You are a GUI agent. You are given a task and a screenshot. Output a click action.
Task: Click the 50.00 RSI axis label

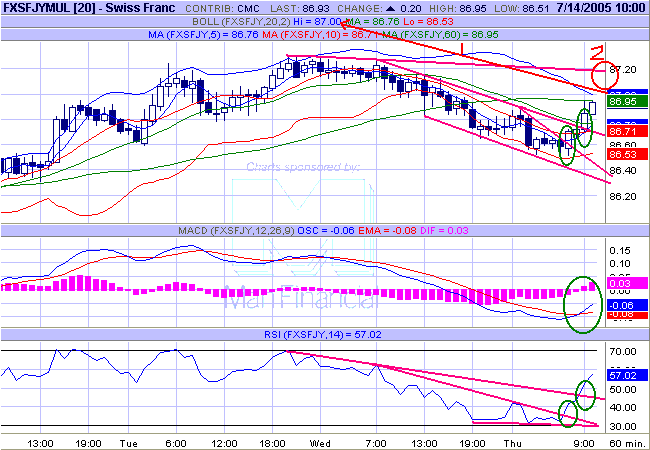coord(623,390)
